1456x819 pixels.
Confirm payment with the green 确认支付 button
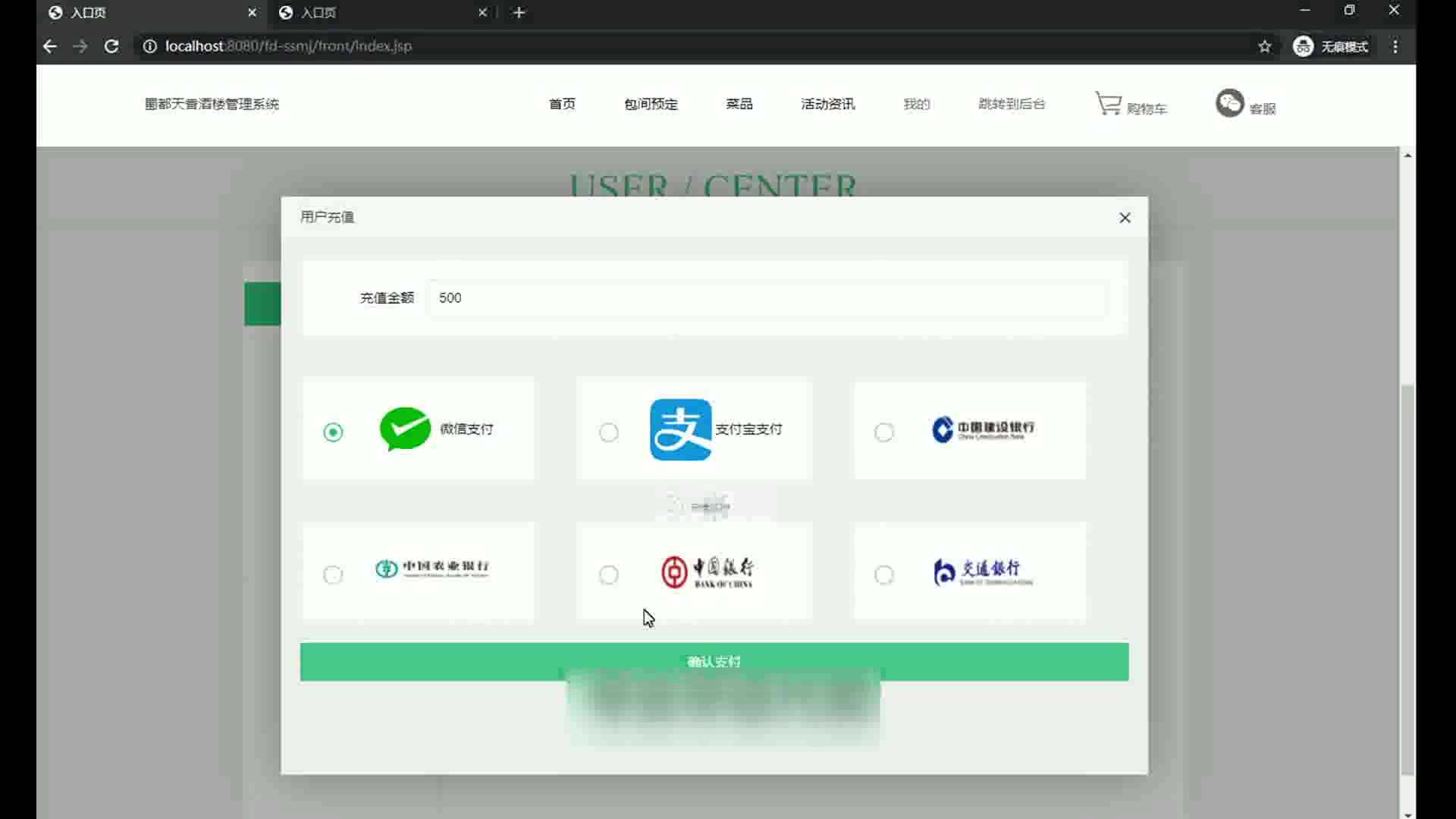point(714,662)
